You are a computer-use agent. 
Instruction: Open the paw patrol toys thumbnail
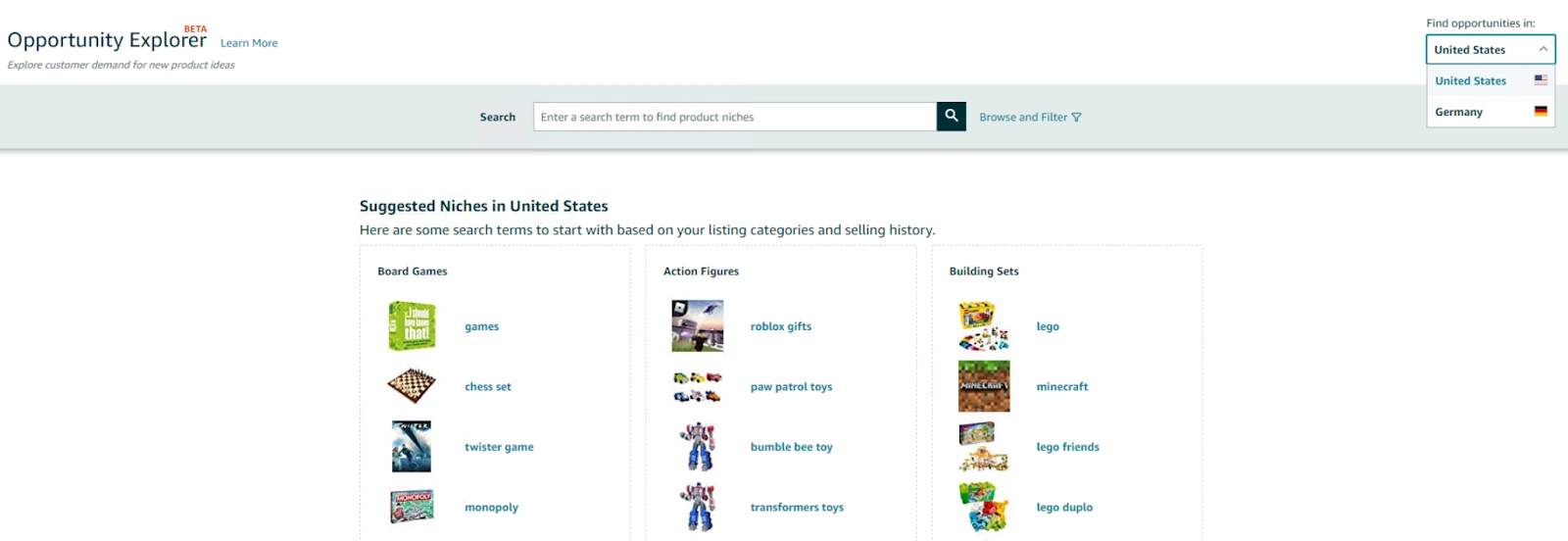697,387
